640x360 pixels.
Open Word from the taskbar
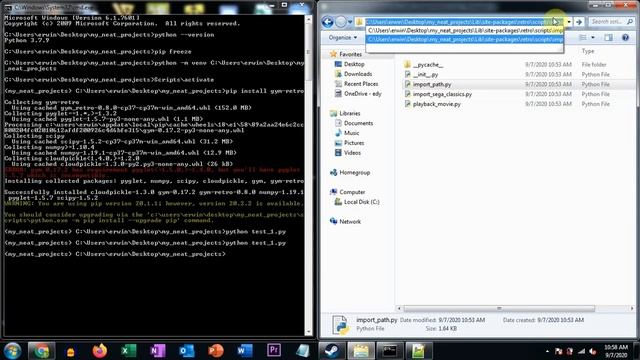[x=244, y=351]
